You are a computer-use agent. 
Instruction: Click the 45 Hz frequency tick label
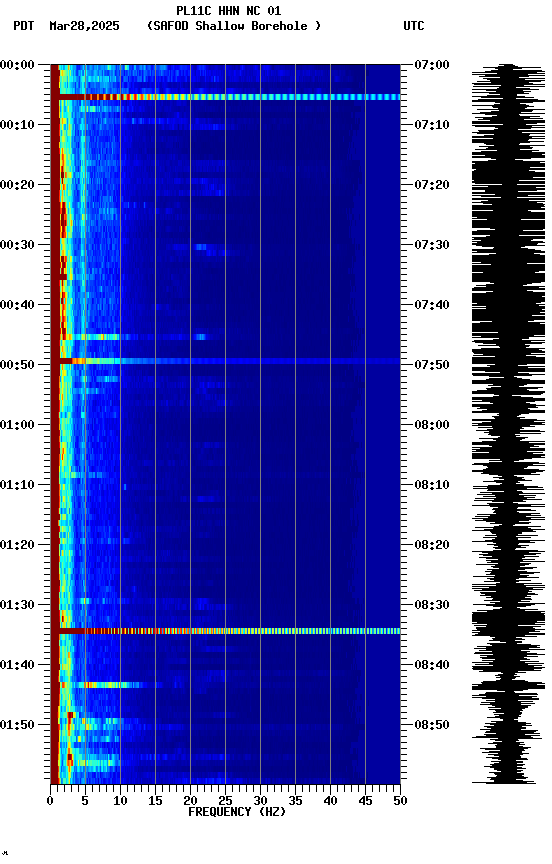click(x=365, y=801)
